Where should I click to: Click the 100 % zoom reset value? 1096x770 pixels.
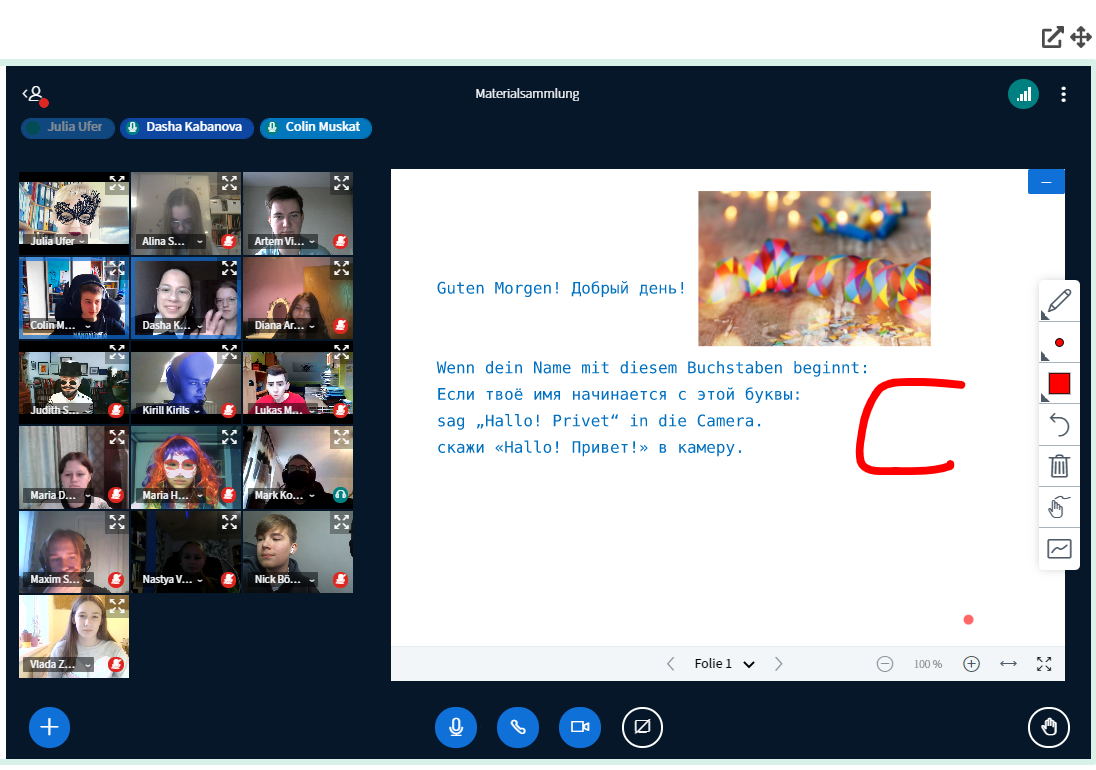click(x=928, y=664)
